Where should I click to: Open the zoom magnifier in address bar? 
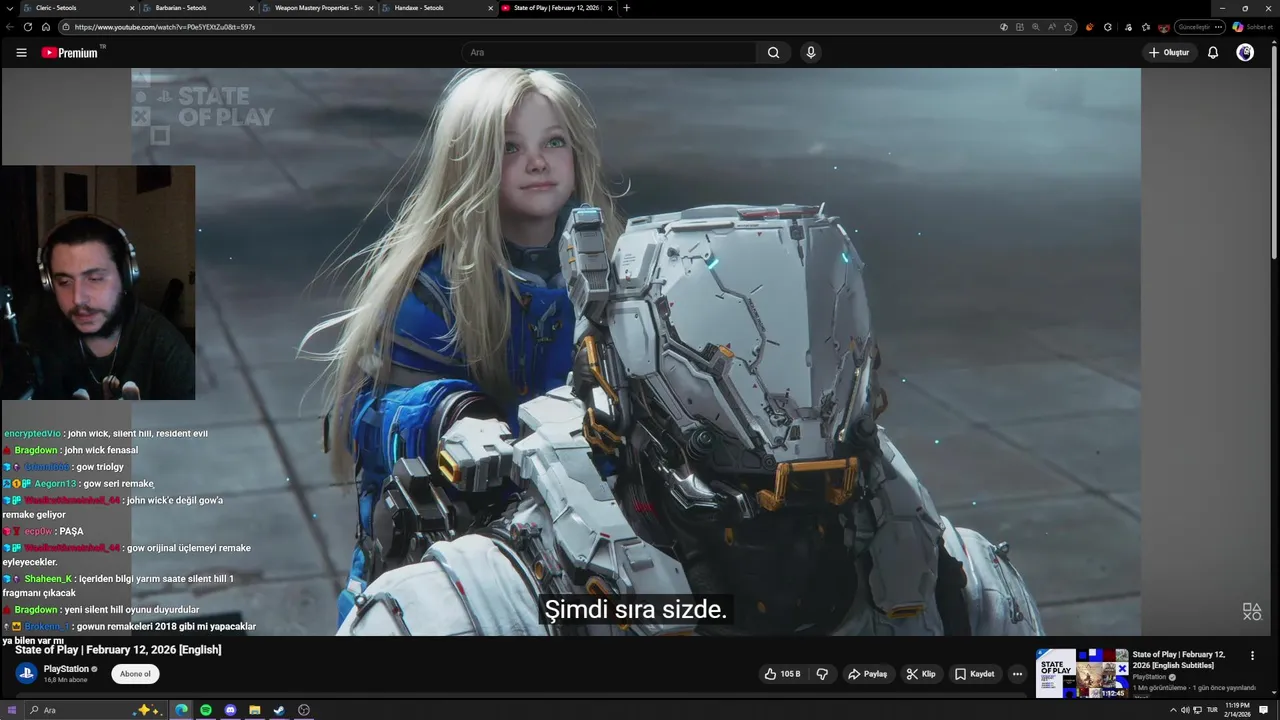coord(1035,27)
